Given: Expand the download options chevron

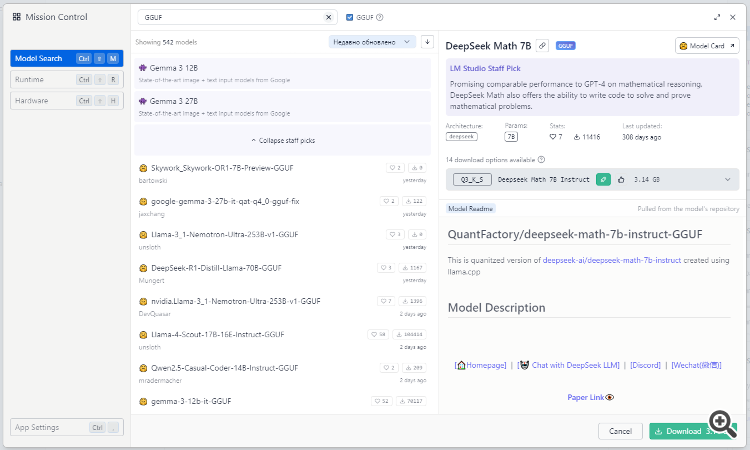Looking at the screenshot, I should tap(728, 180).
